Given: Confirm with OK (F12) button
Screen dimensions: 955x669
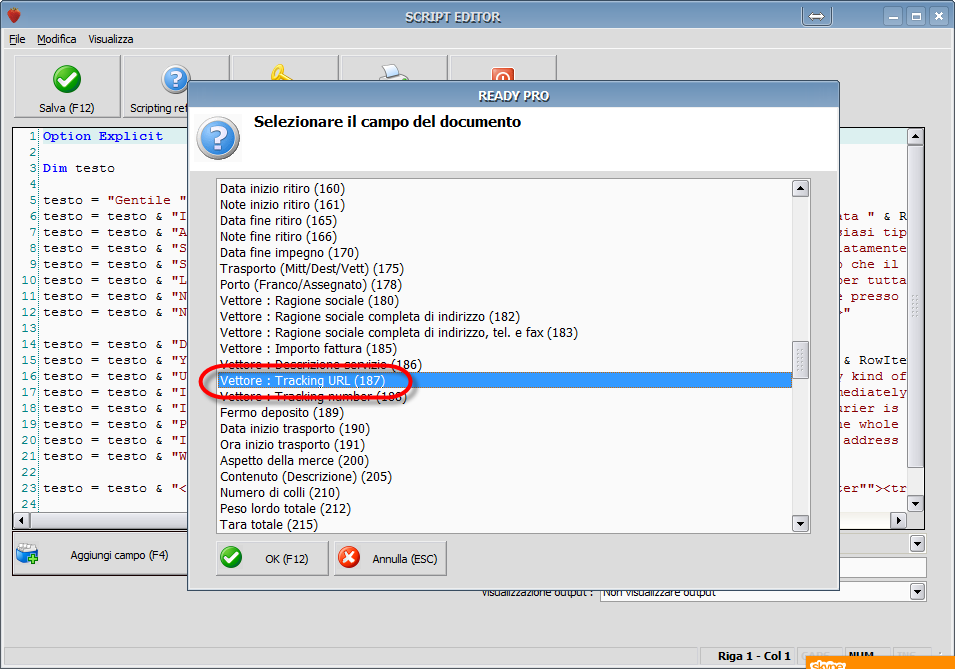Looking at the screenshot, I should click(x=272, y=558).
